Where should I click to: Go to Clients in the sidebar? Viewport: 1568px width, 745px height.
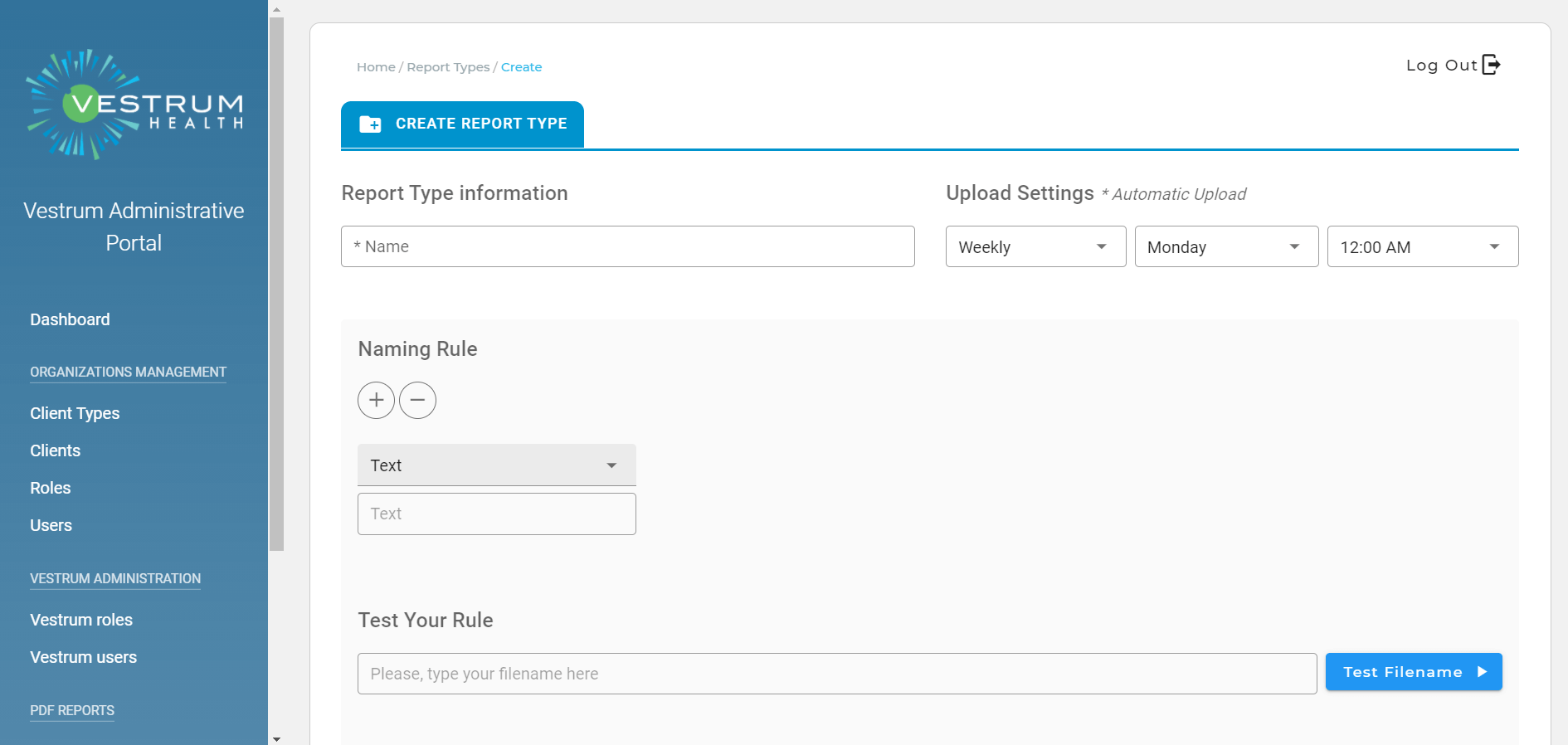tap(55, 450)
